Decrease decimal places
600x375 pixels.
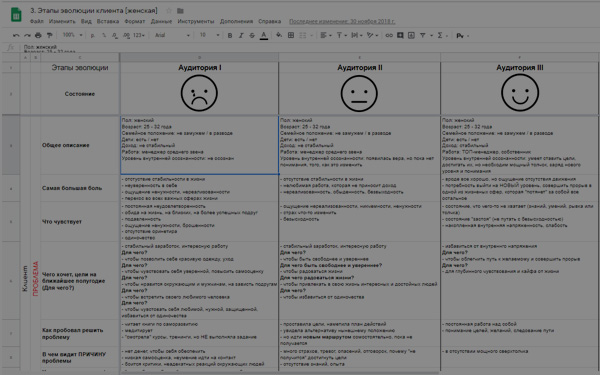pyautogui.click(x=115, y=35)
